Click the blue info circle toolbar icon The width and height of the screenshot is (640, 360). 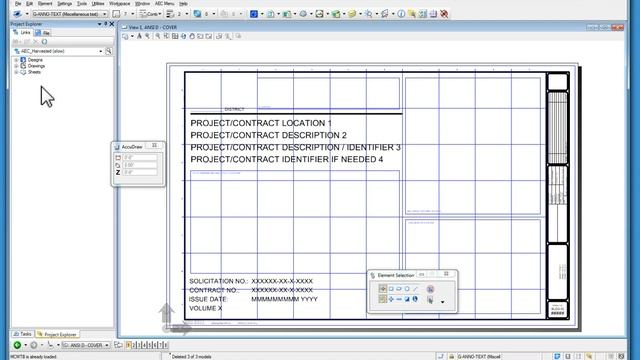tap(401, 14)
